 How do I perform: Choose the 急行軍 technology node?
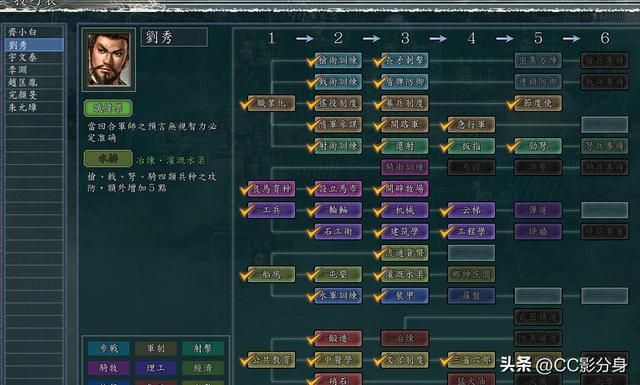point(471,125)
